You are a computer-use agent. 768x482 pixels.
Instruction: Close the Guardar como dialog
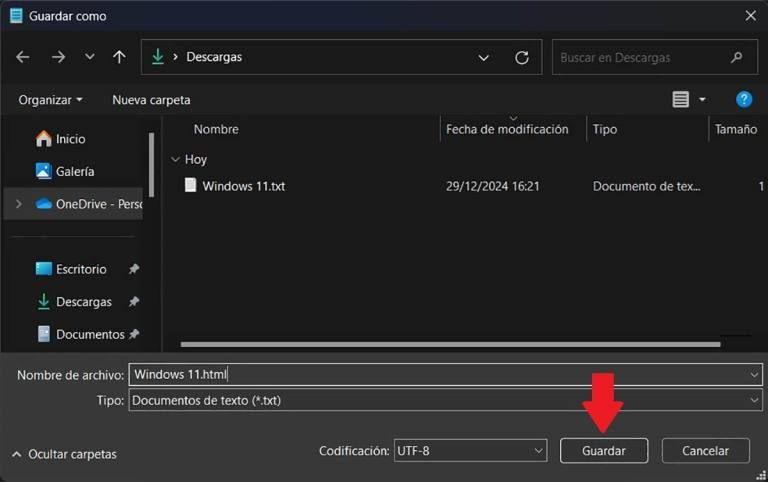tap(750, 16)
